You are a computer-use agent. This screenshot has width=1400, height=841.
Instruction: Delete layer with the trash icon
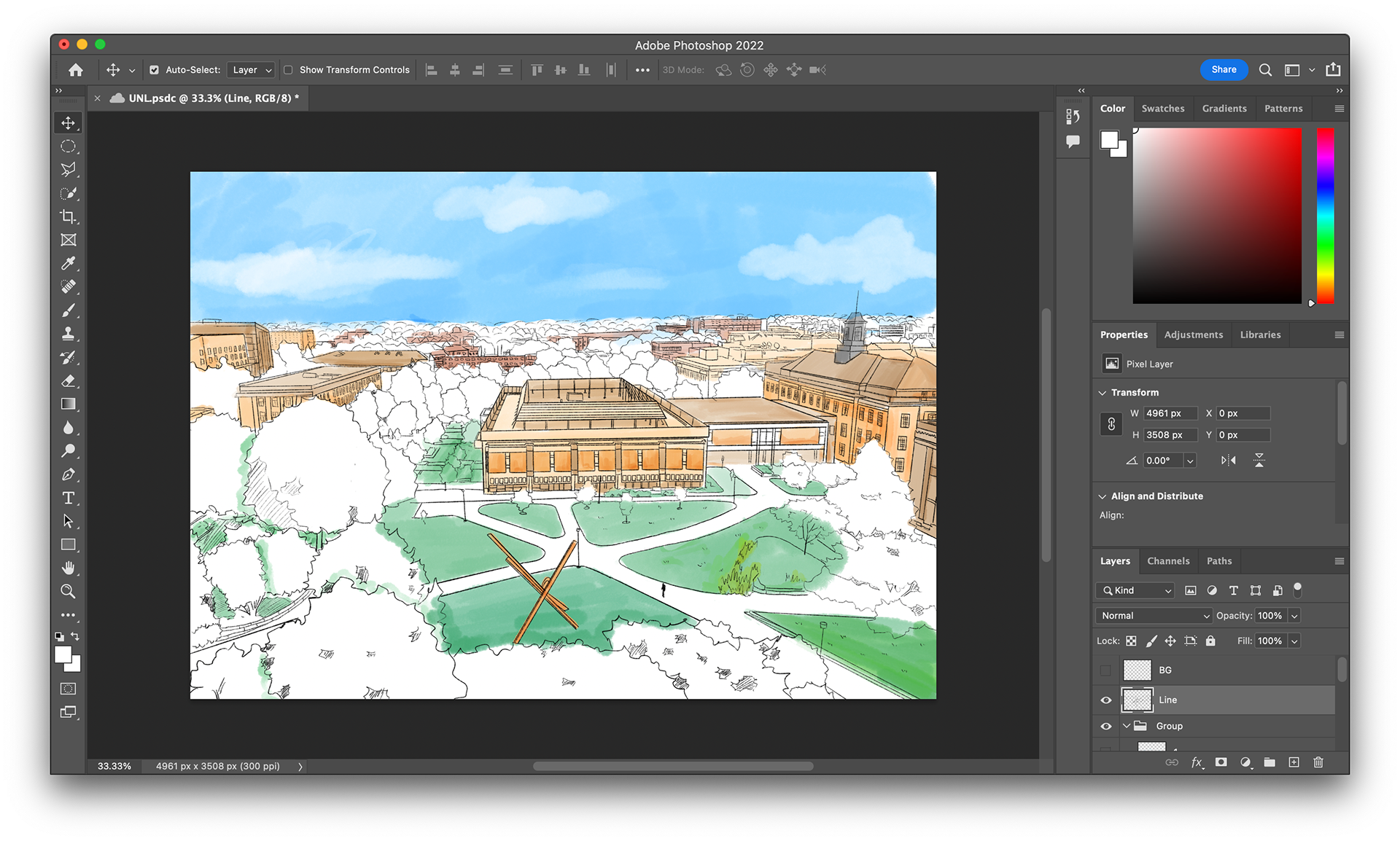click(1318, 762)
